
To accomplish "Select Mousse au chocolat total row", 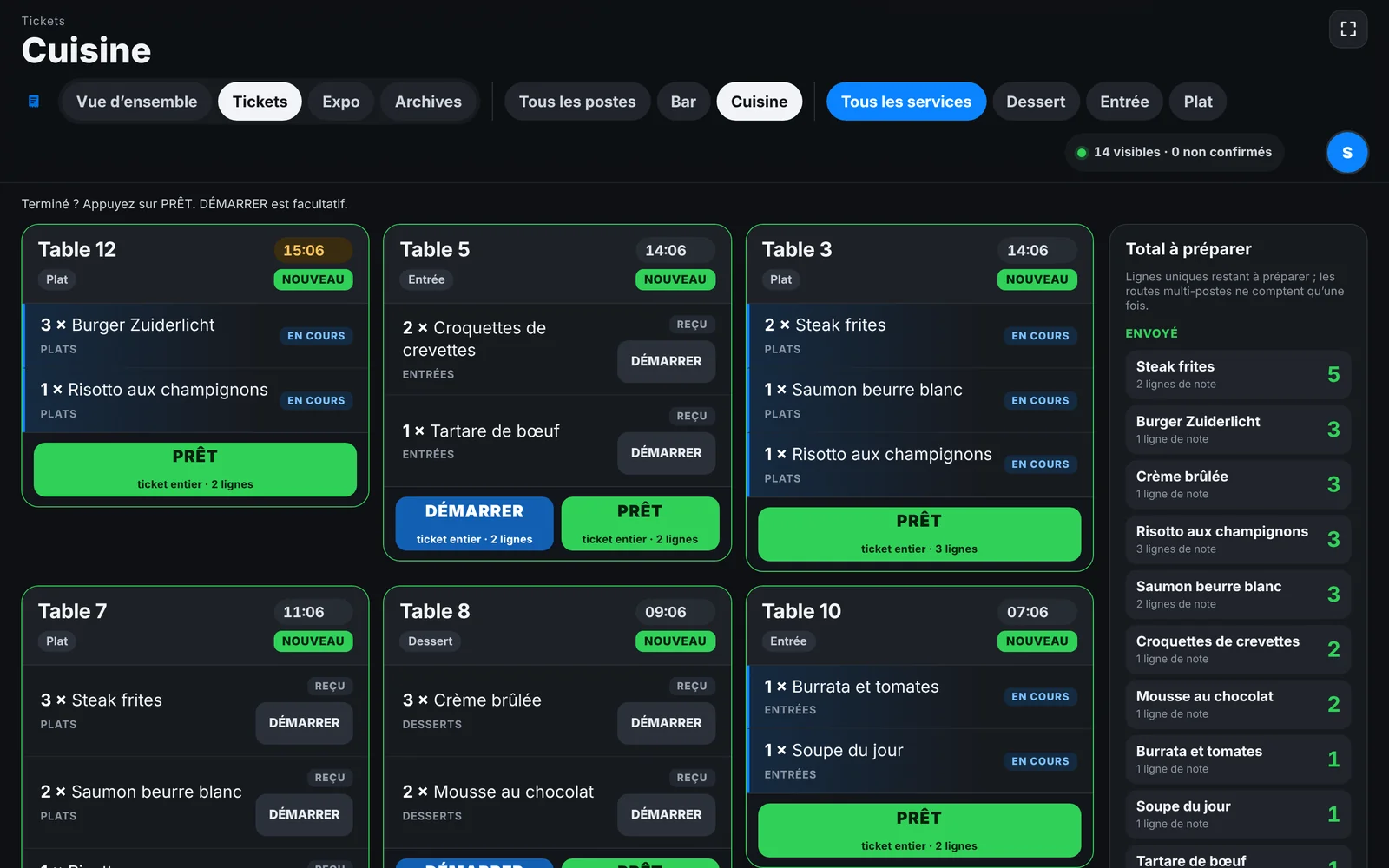I will pos(1238,704).
